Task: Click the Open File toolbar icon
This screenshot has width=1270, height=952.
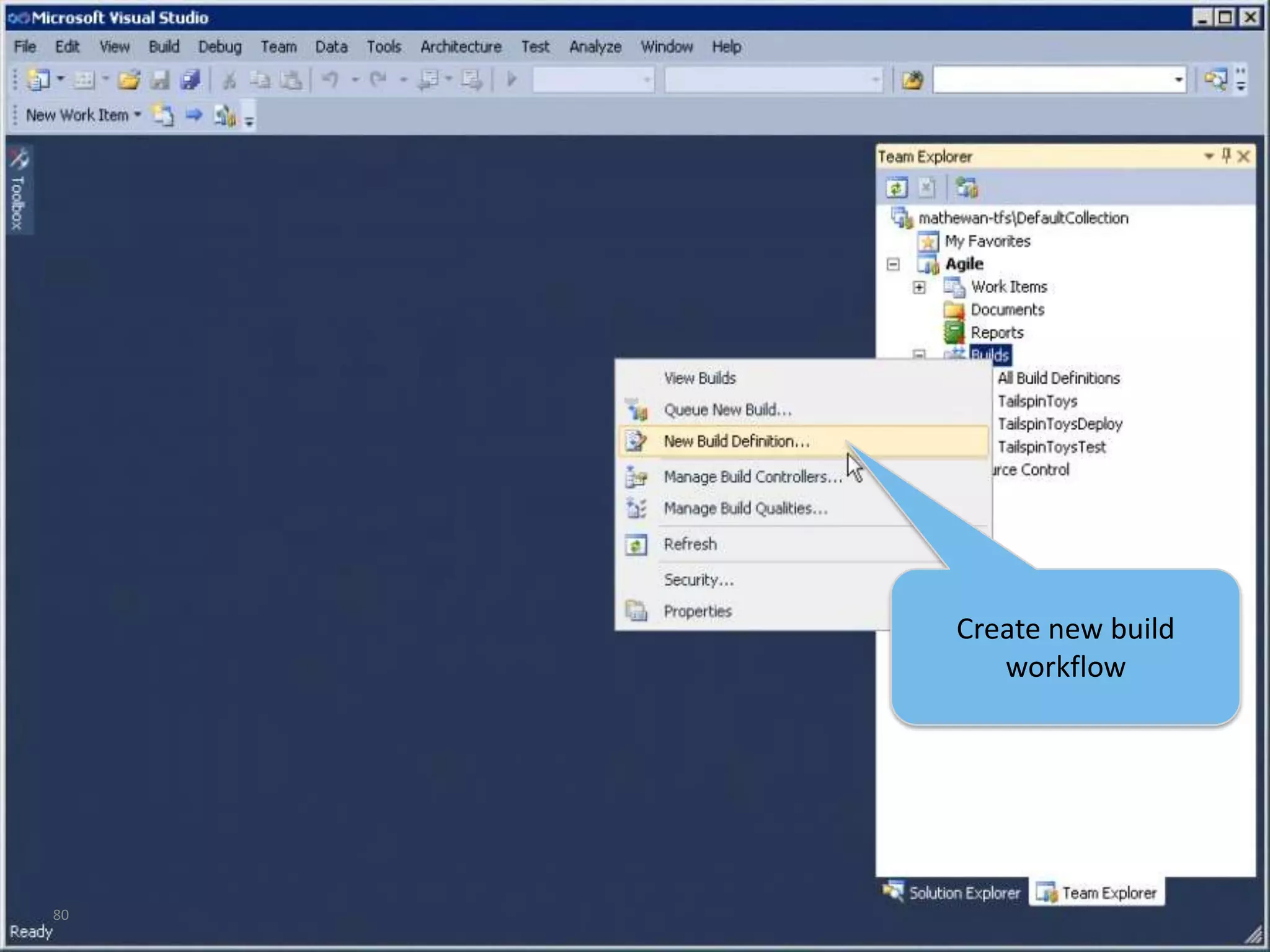Action: click(x=129, y=80)
